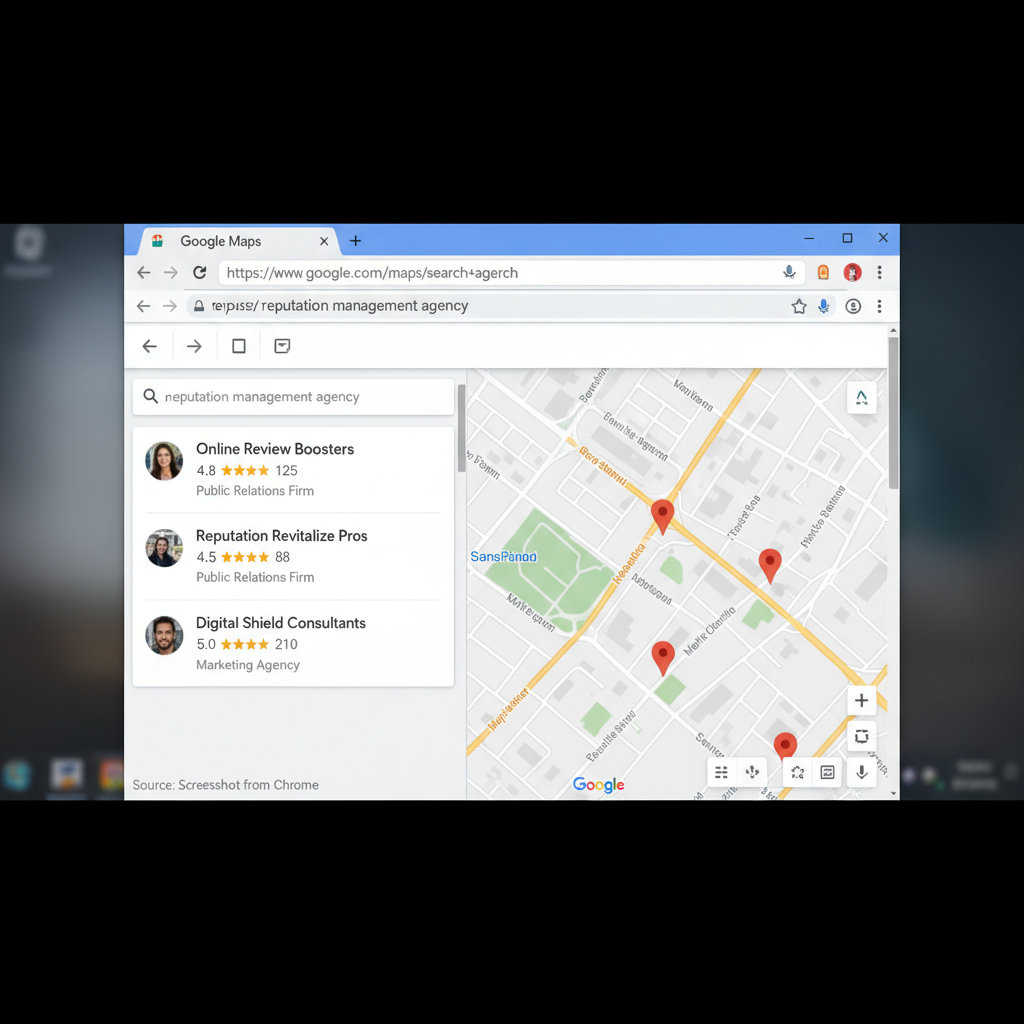Open the orange extension icon in the toolbar
Image resolution: width=1024 pixels, height=1024 pixels.
pos(823,272)
